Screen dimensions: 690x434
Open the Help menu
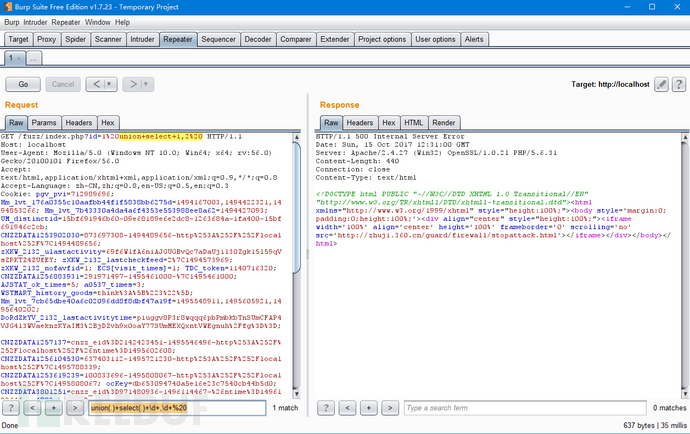[122, 22]
